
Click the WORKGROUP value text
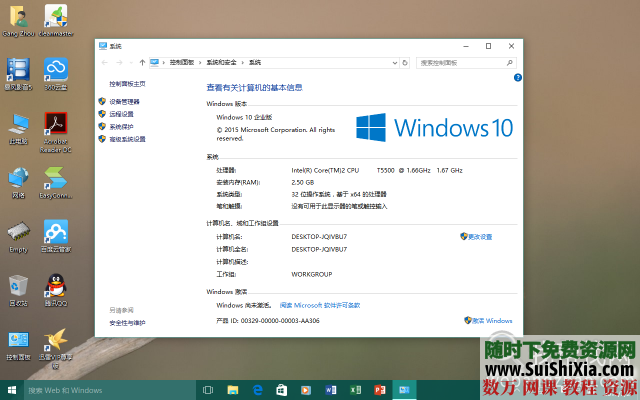[x=311, y=274]
